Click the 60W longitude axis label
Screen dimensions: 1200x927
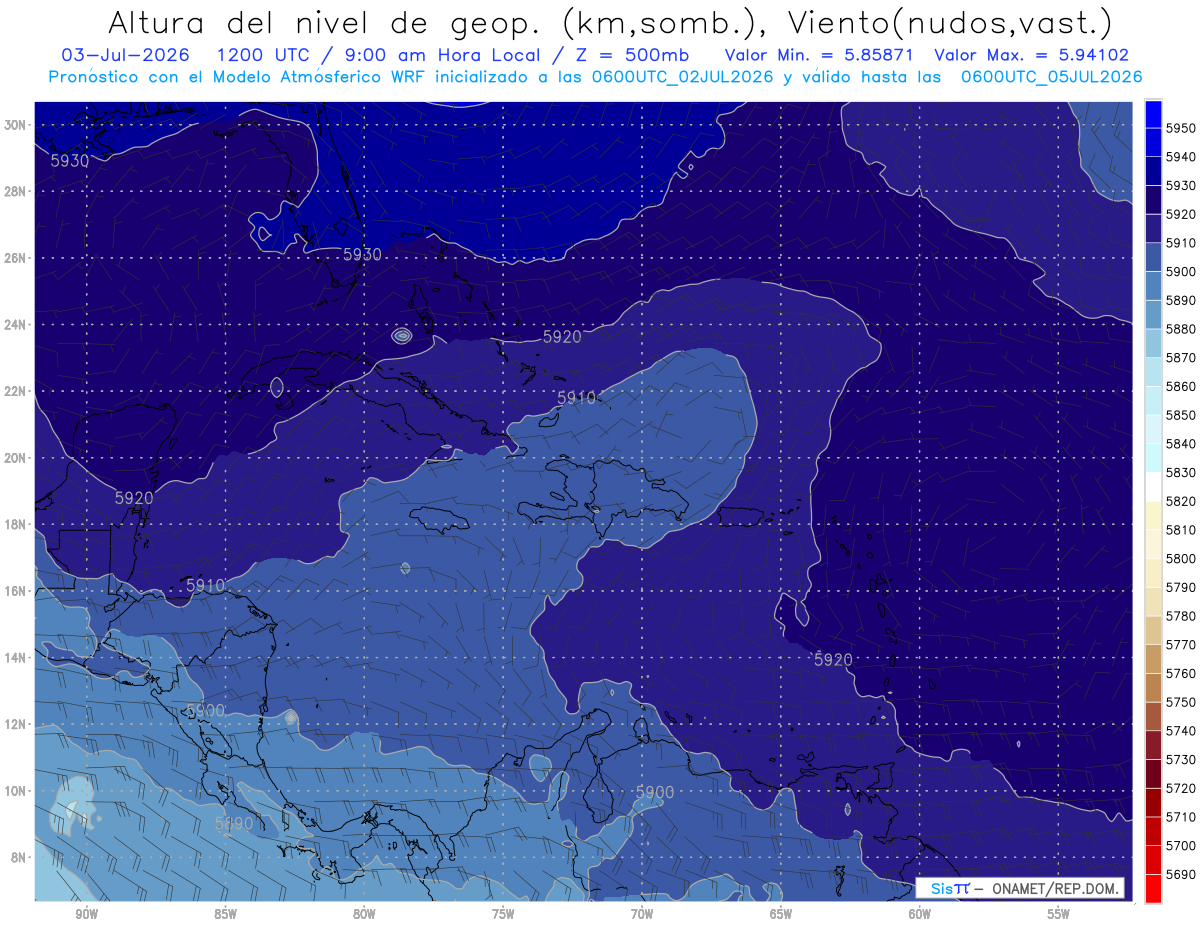point(920,913)
